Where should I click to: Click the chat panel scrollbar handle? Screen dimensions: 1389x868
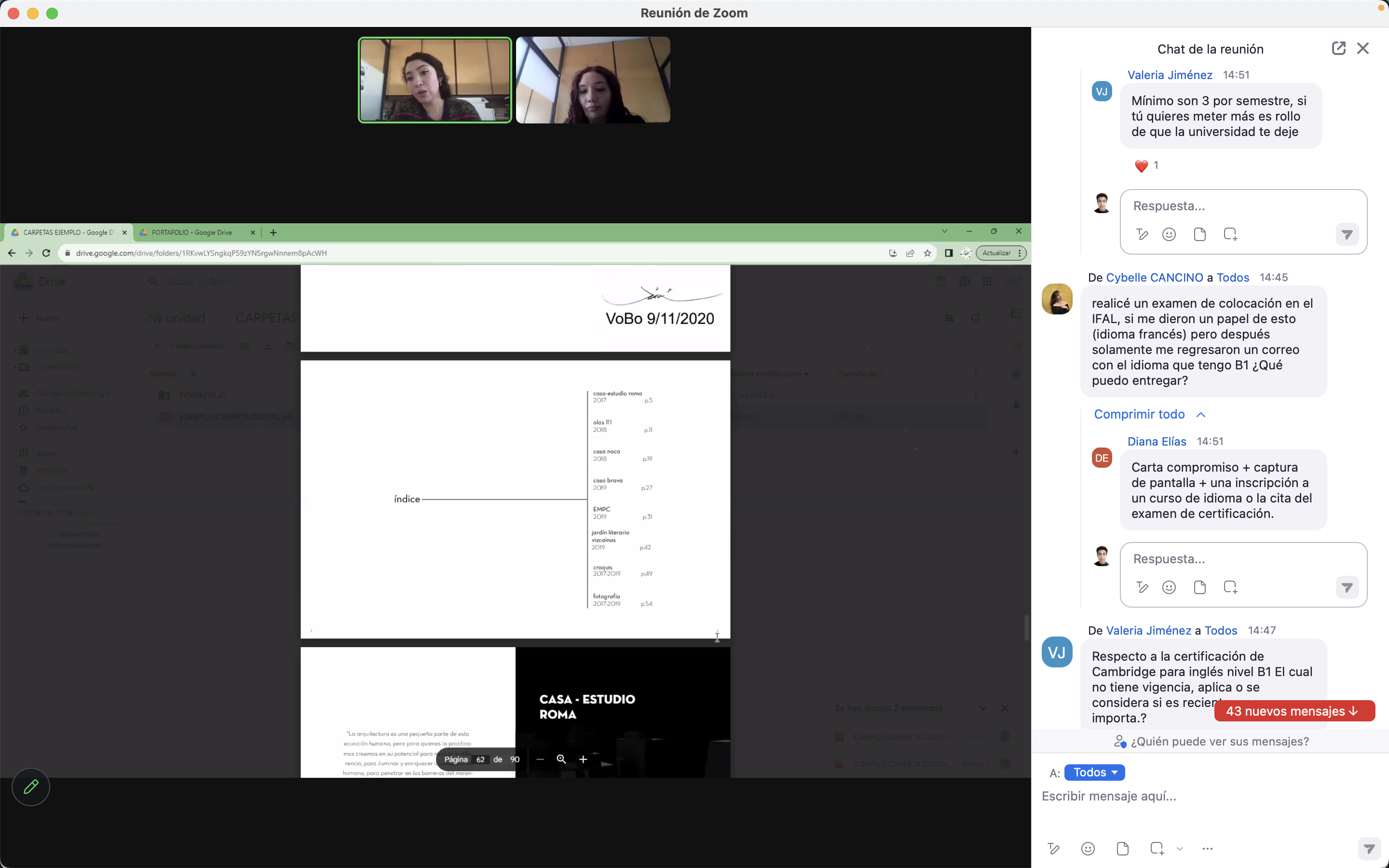click(1027, 627)
